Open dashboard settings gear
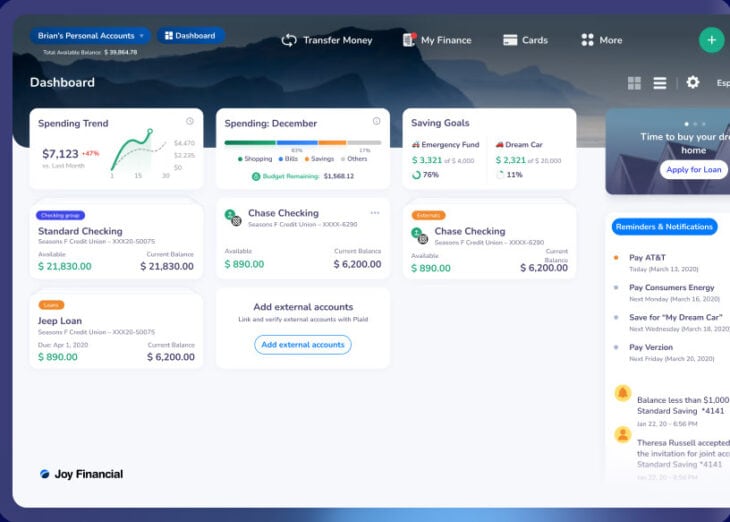 tap(693, 82)
